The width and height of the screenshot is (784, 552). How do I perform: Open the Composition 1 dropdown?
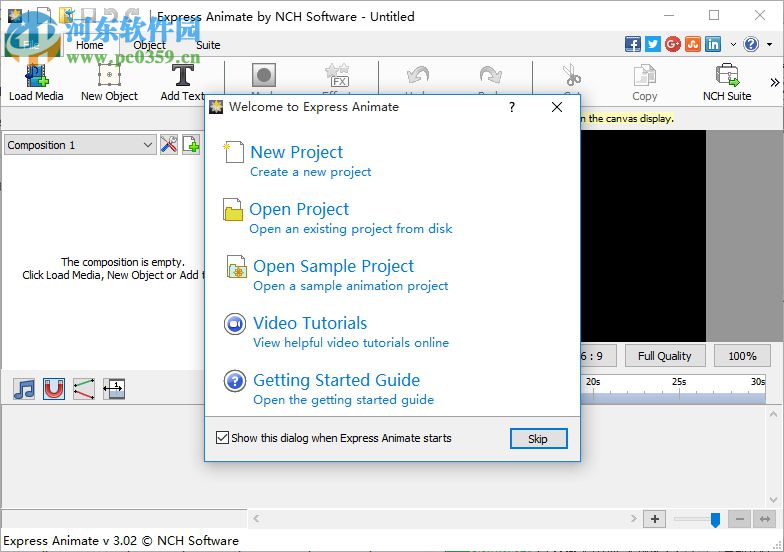(80, 145)
